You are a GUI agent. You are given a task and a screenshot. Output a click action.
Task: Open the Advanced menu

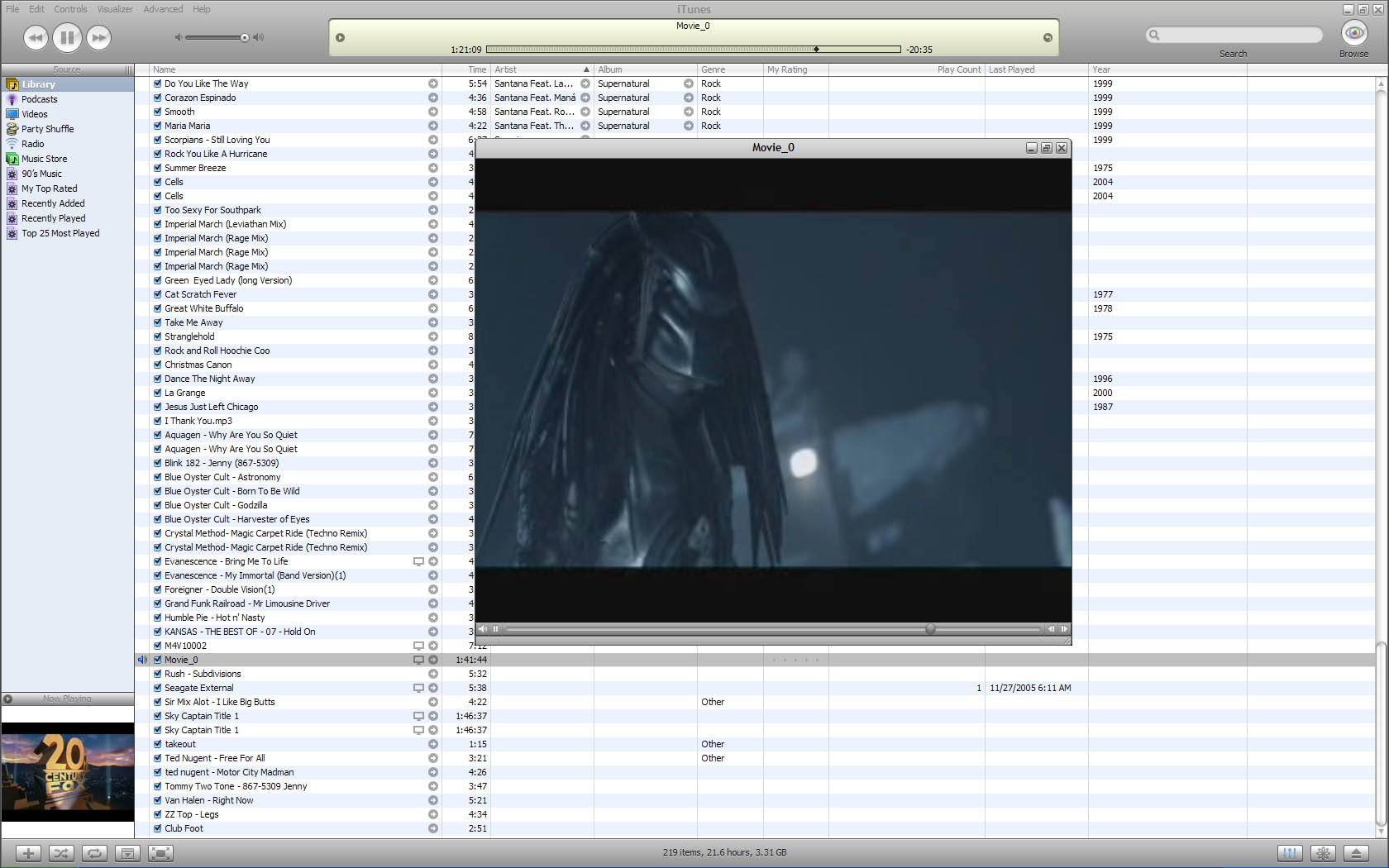163,9
